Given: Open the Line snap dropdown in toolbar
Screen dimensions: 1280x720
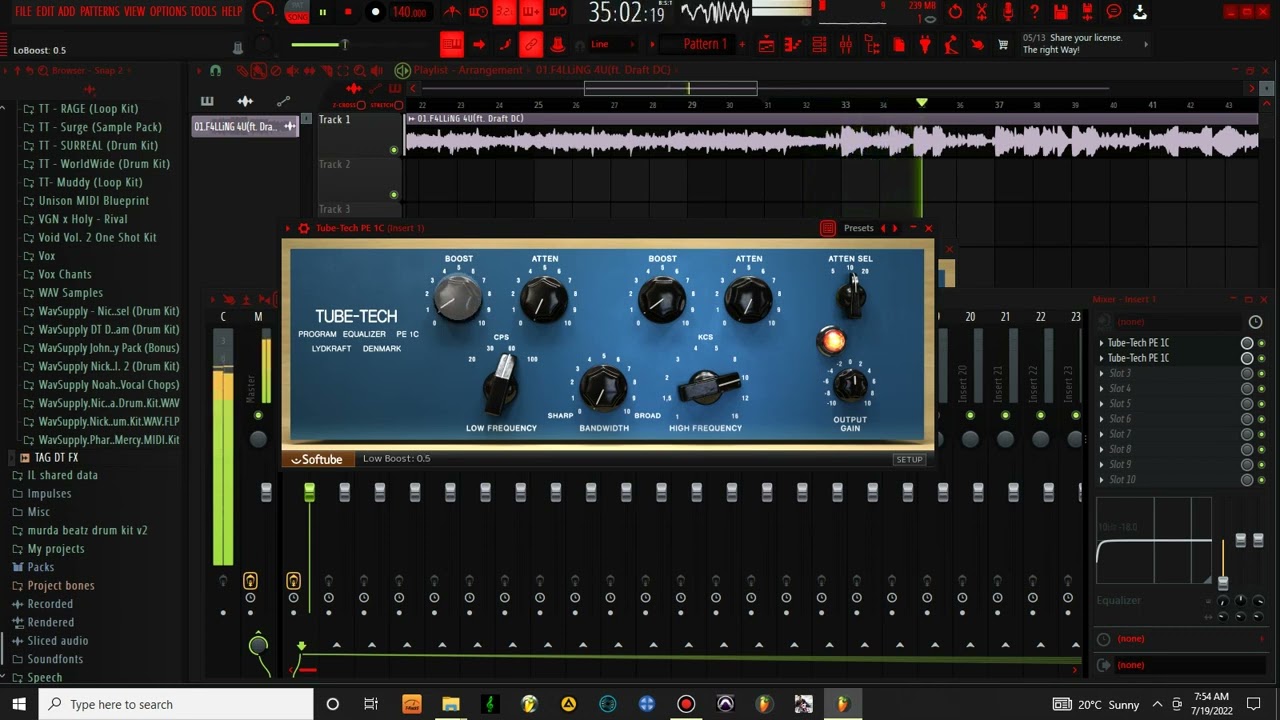Looking at the screenshot, I should pyautogui.click(x=611, y=44).
